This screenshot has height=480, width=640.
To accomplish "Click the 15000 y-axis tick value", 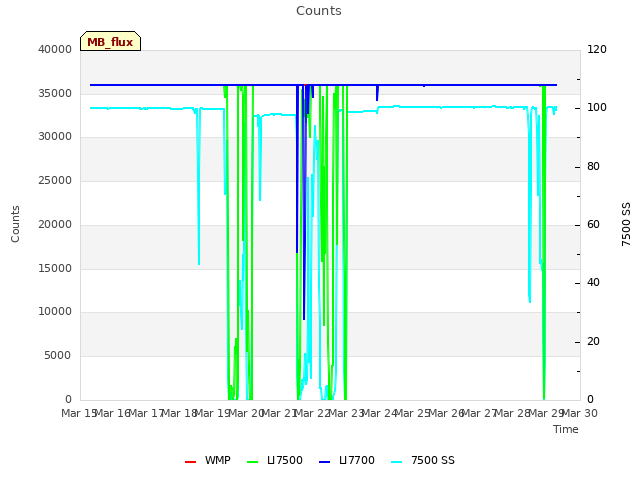I will (x=55, y=269).
